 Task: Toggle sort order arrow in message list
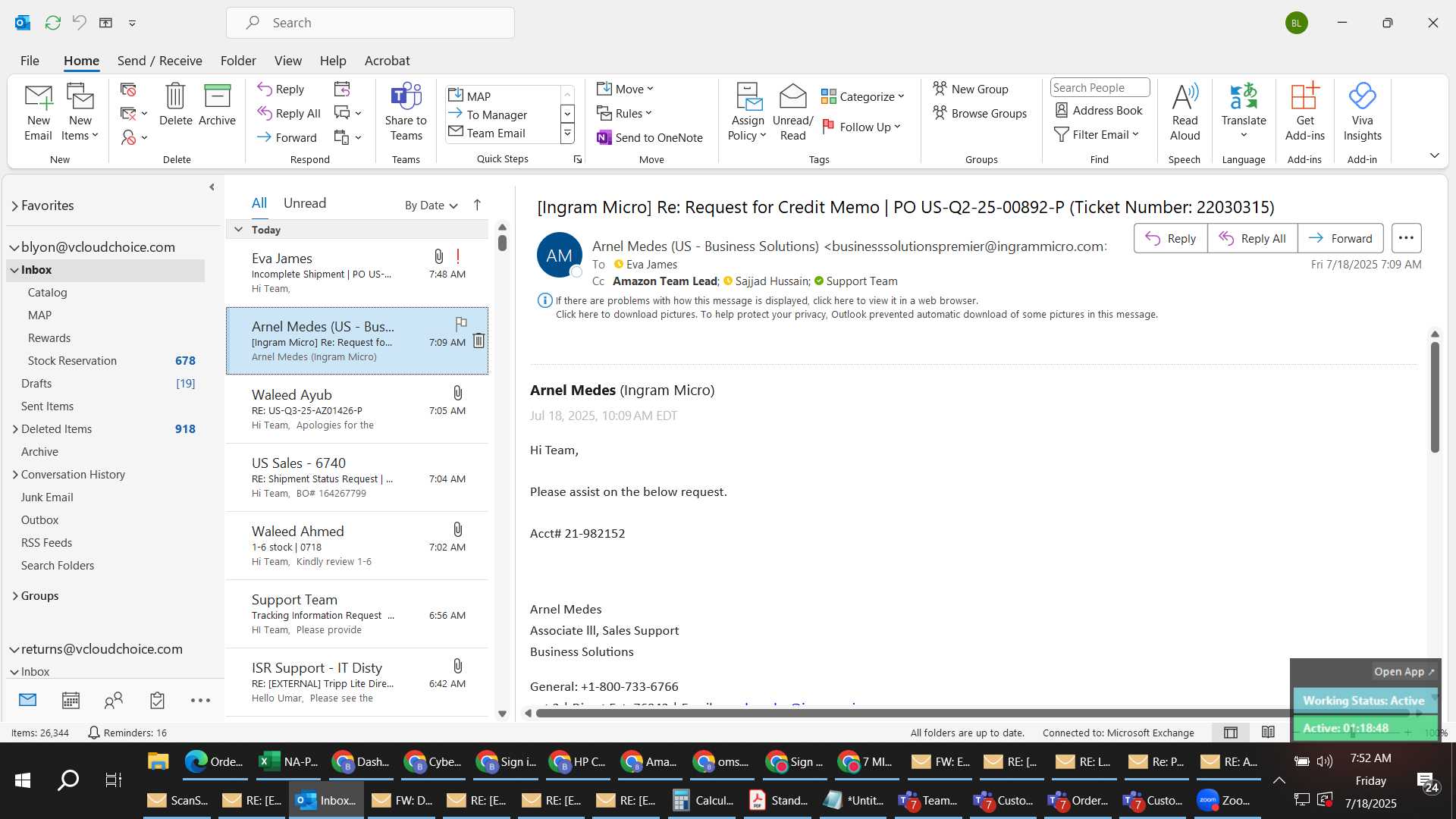point(477,205)
